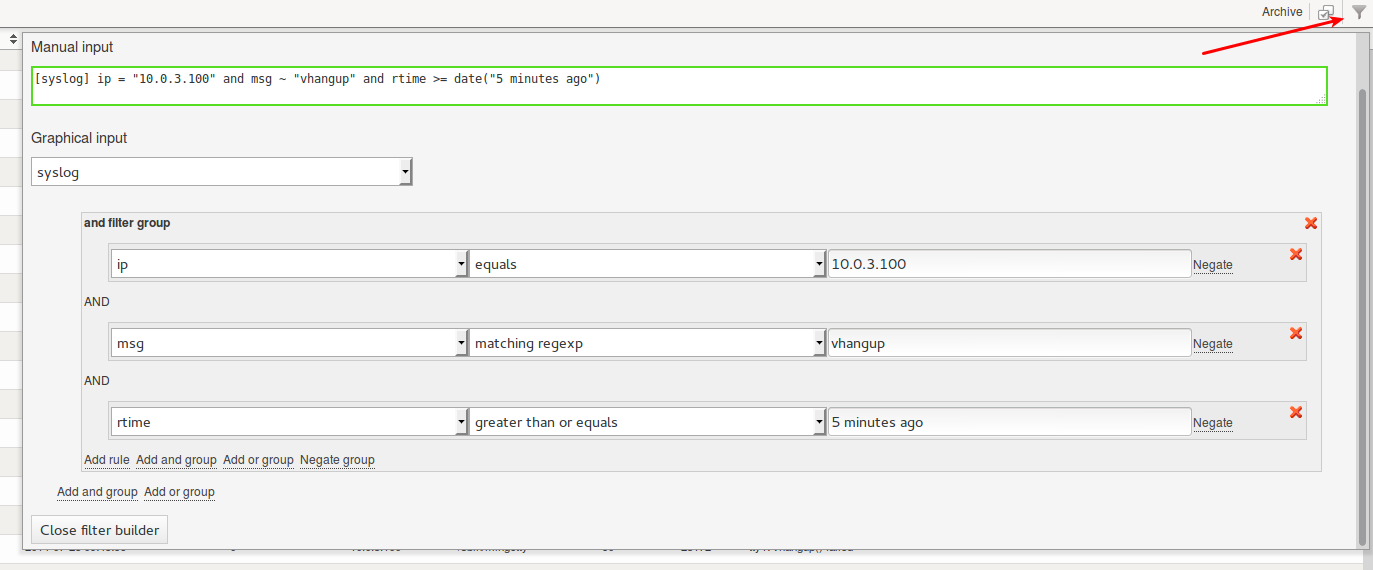Click the select-all checkbox icon near Archive
This screenshot has width=1373, height=570.
click(x=1326, y=12)
